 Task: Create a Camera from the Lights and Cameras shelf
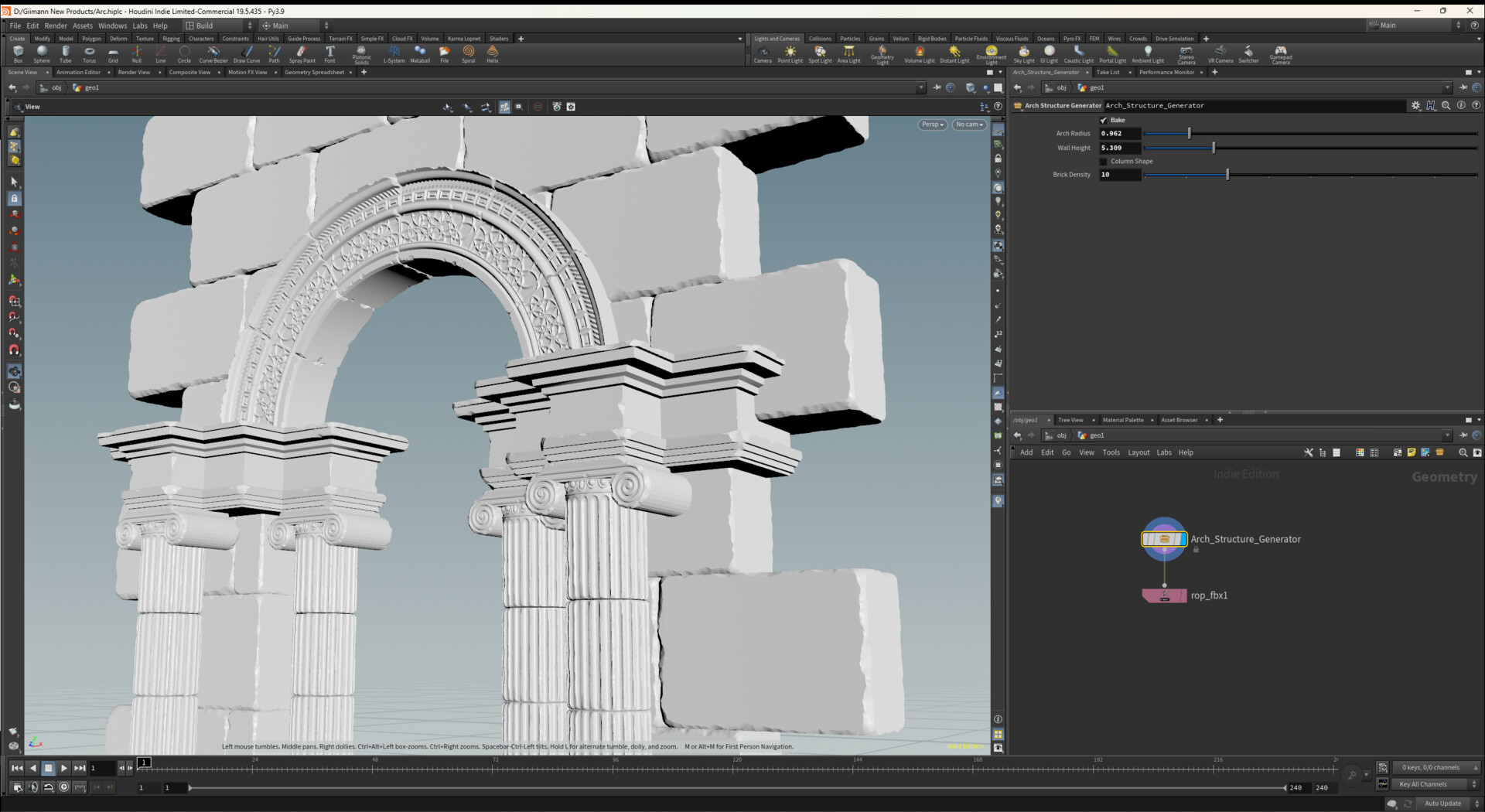[x=763, y=53]
